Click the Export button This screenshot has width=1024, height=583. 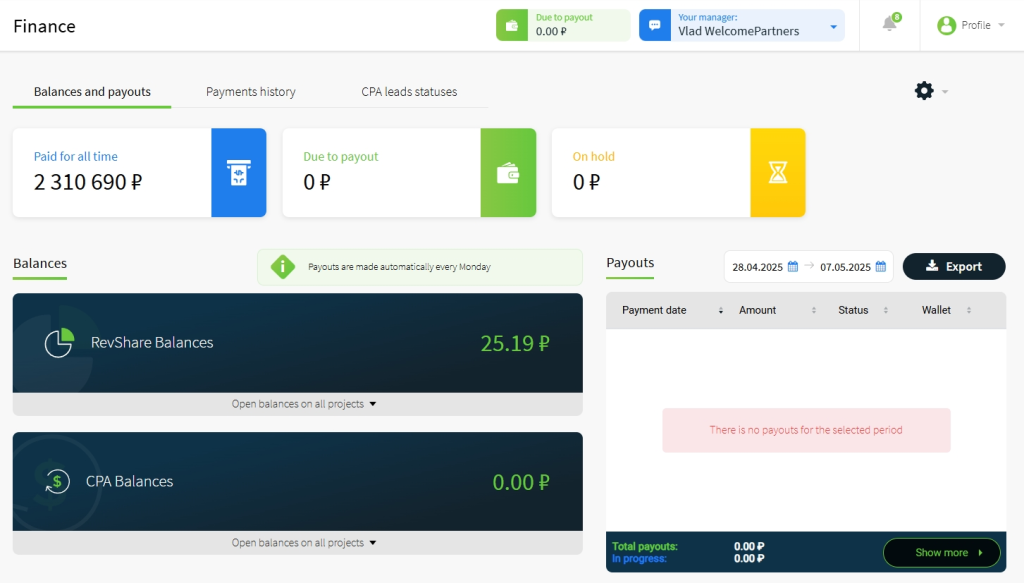[954, 266]
